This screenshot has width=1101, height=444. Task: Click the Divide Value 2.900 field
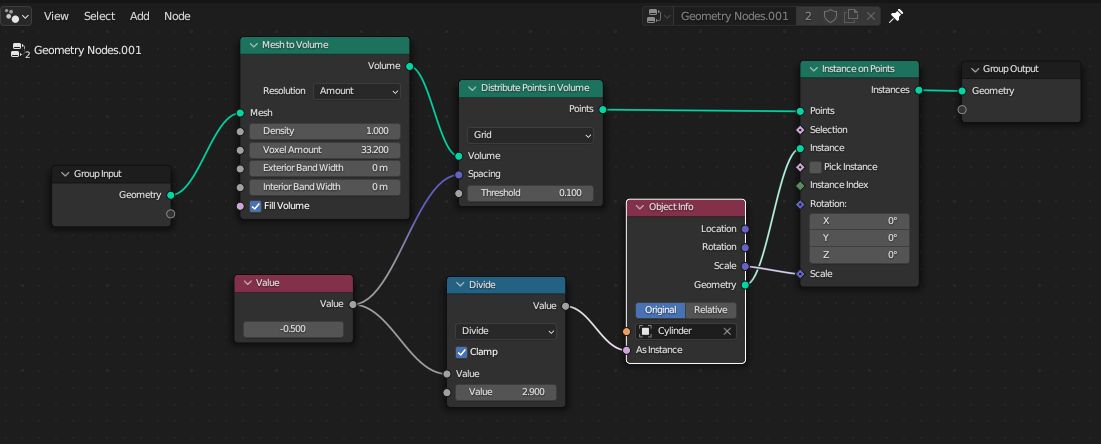coord(506,392)
